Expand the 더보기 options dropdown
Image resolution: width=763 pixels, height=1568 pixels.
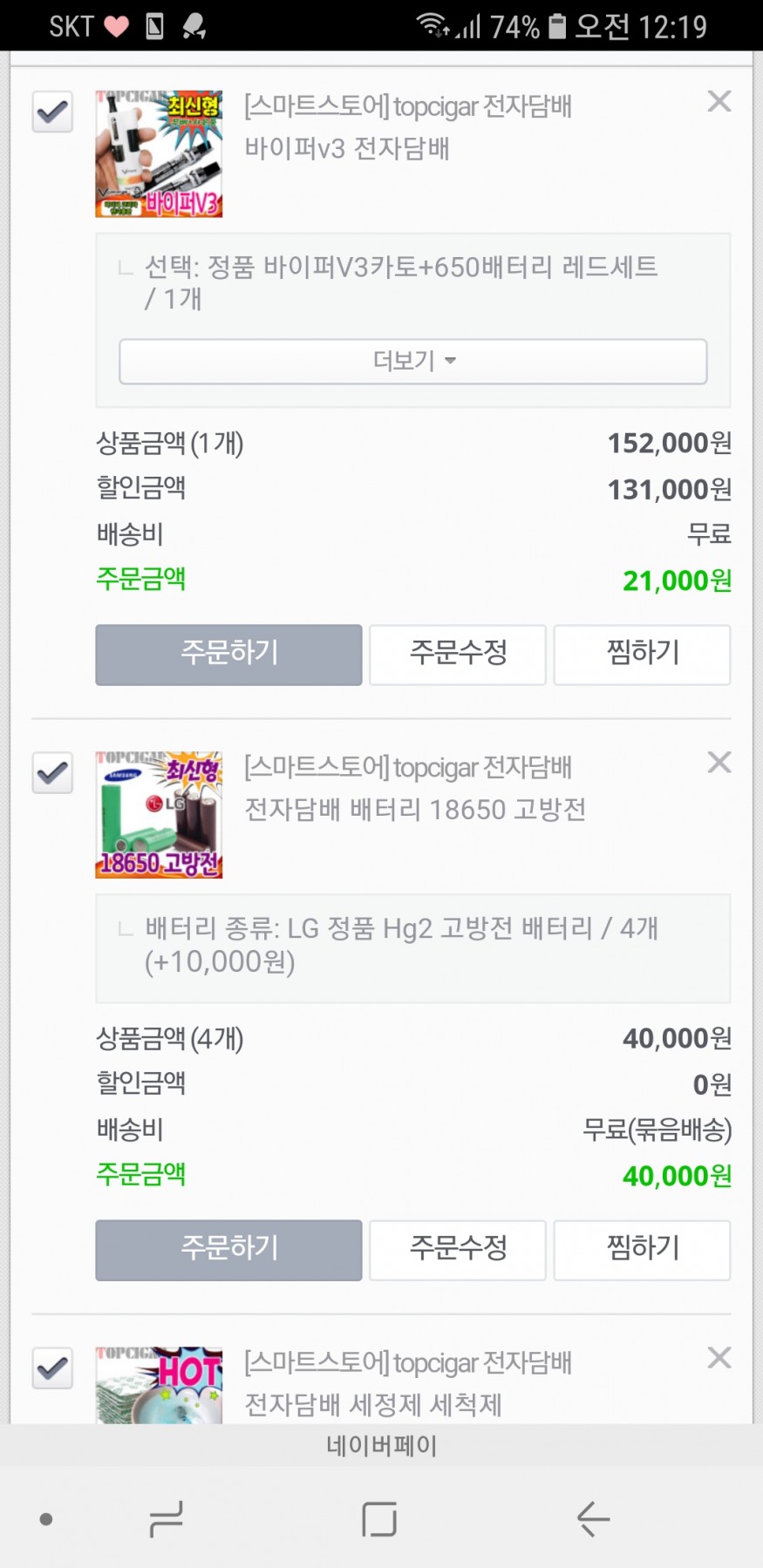[x=412, y=361]
